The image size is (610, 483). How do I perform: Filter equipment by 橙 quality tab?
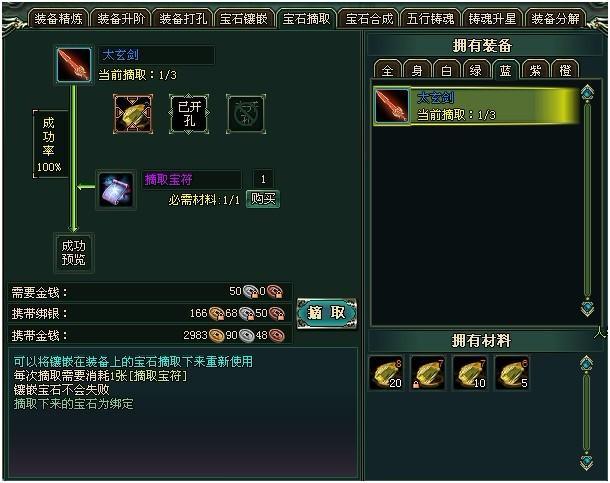pyautogui.click(x=565, y=70)
